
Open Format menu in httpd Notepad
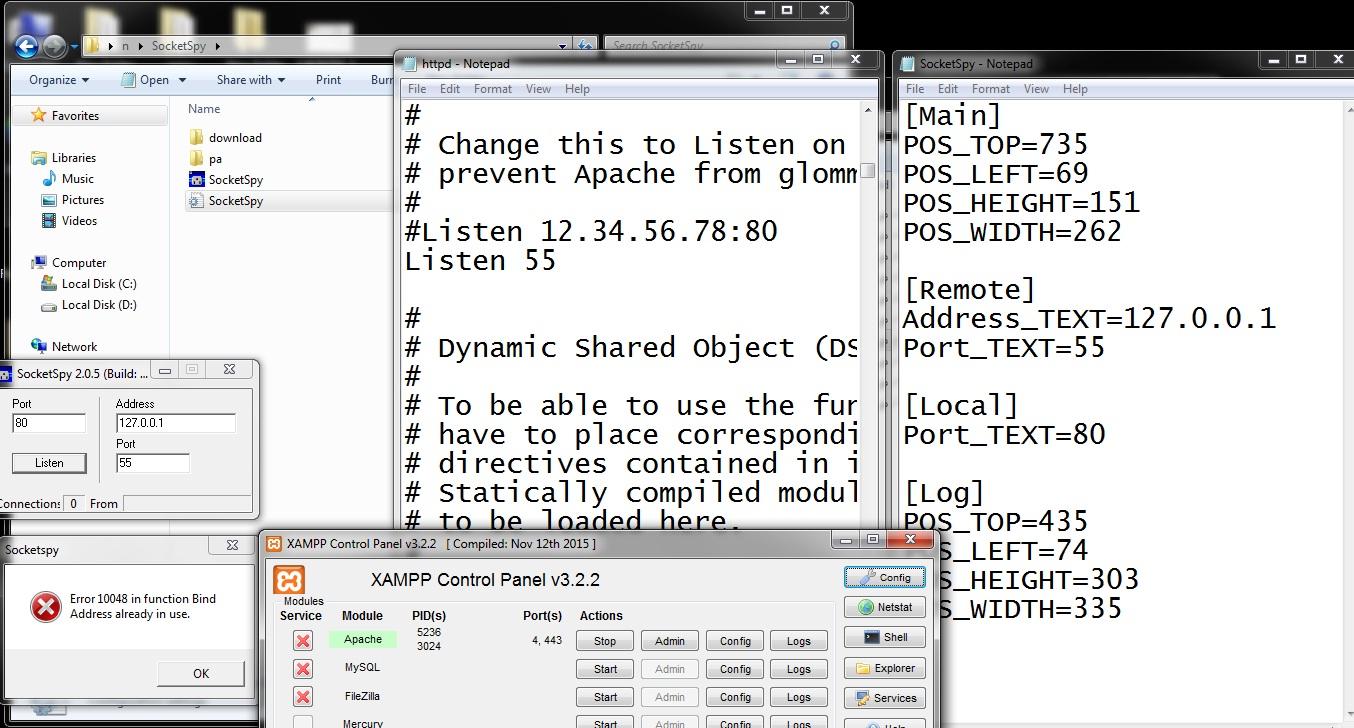[493, 89]
